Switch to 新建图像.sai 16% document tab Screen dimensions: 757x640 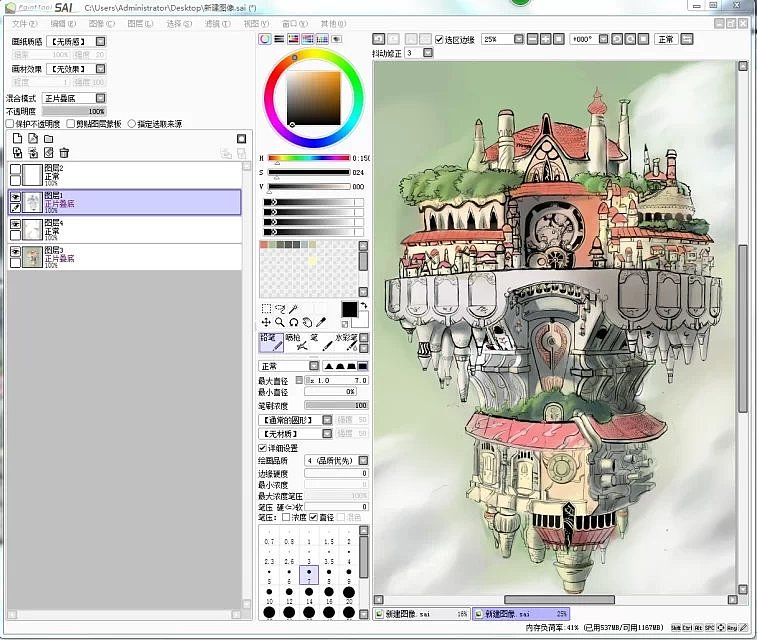(422, 614)
